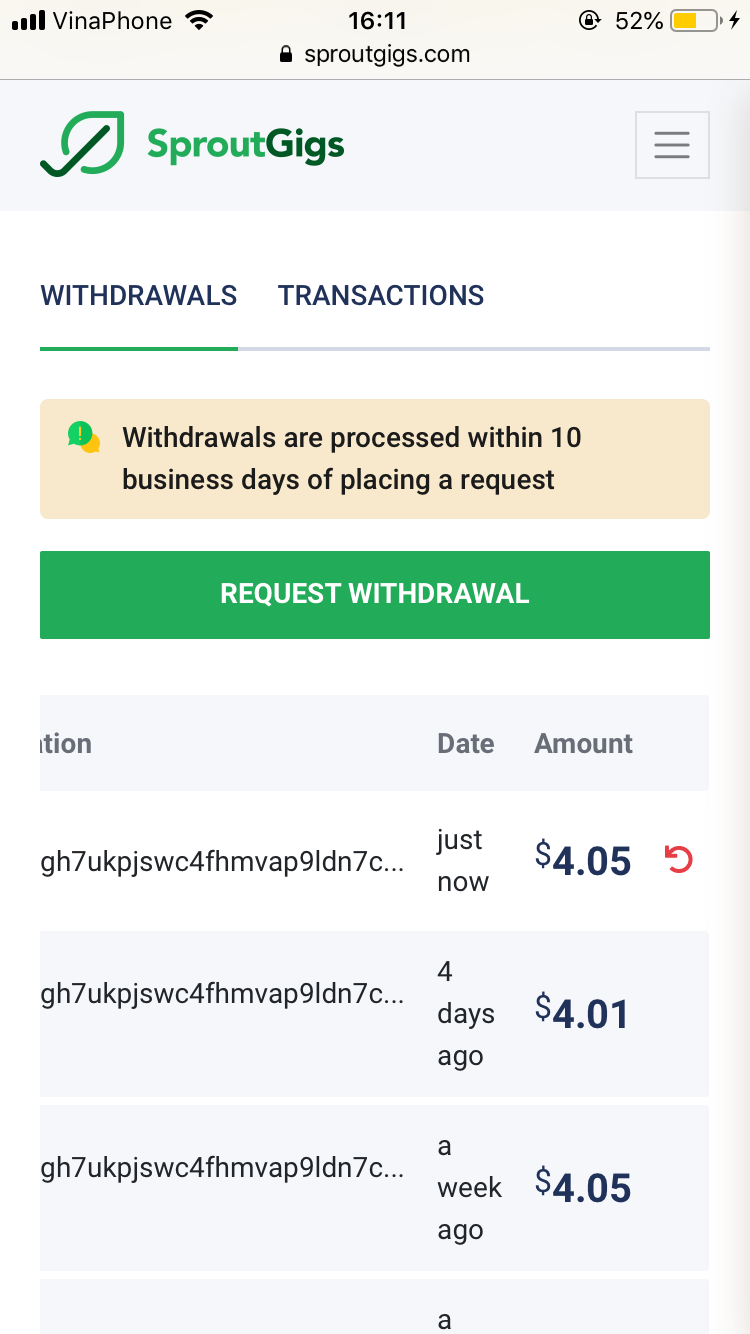Click the chat alert icon in the notice banner
750x1334 pixels.
click(84, 437)
